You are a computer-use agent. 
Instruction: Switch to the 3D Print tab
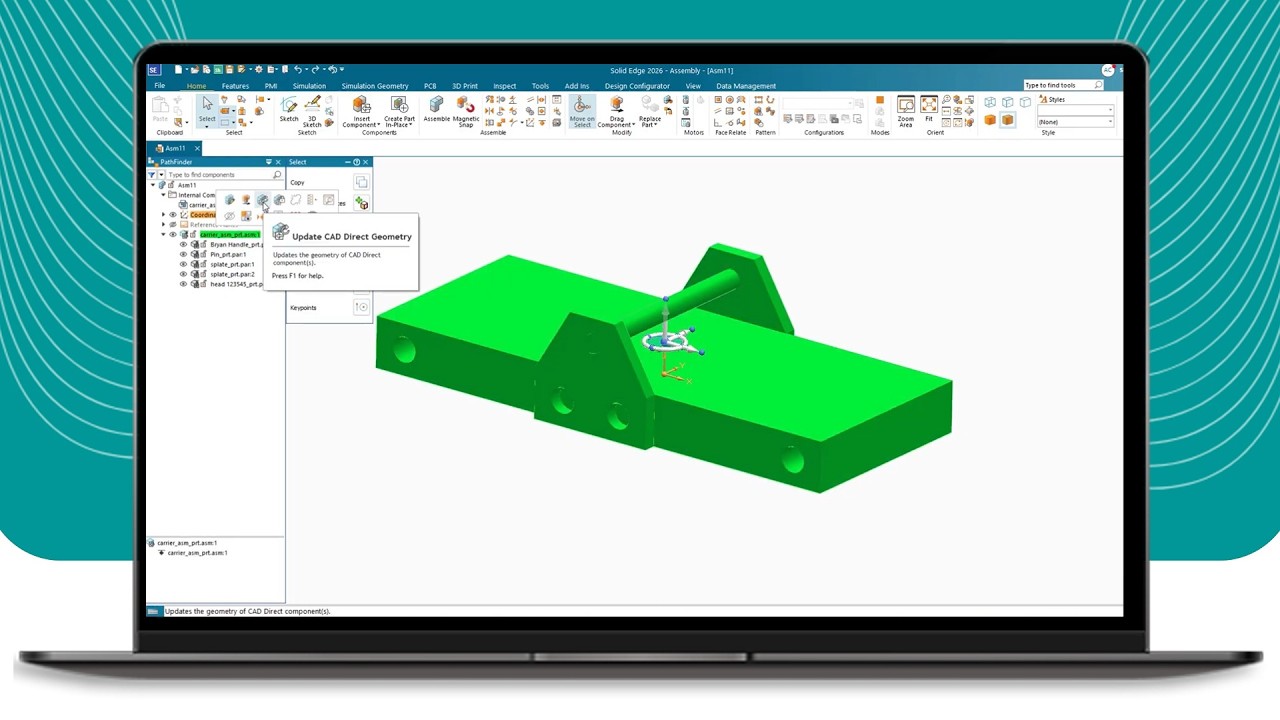(465, 86)
